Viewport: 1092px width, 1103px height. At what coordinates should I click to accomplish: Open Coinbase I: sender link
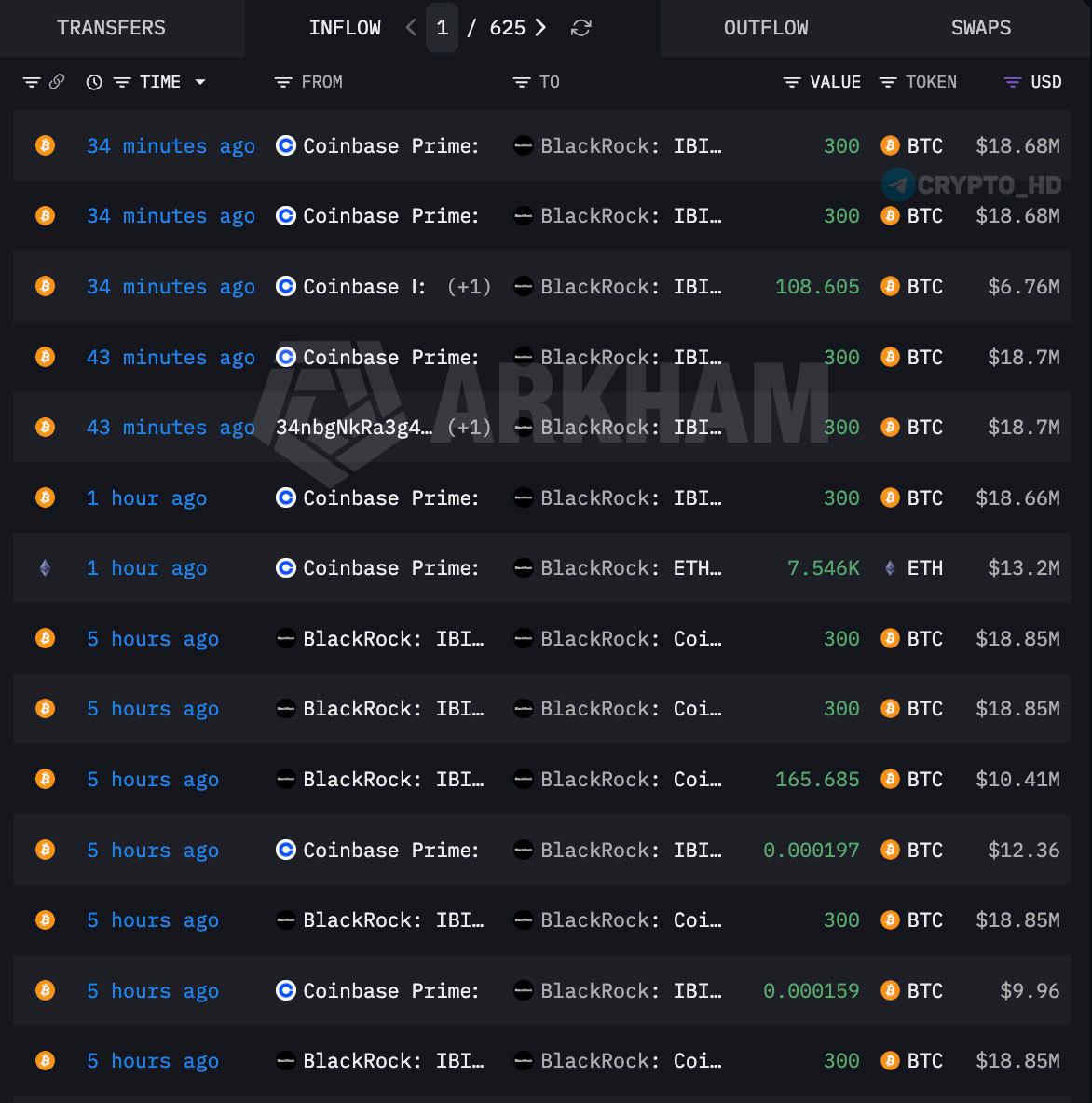(364, 286)
